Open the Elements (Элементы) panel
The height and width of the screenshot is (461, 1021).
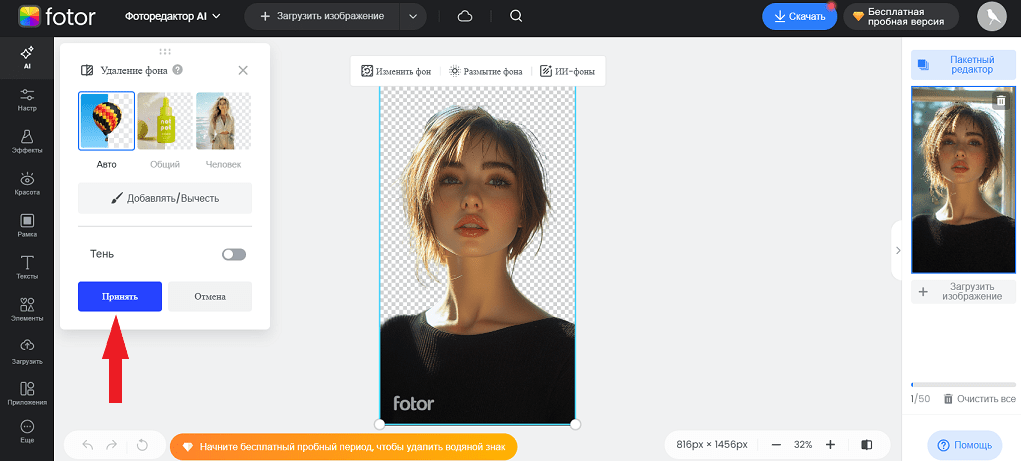tap(27, 309)
